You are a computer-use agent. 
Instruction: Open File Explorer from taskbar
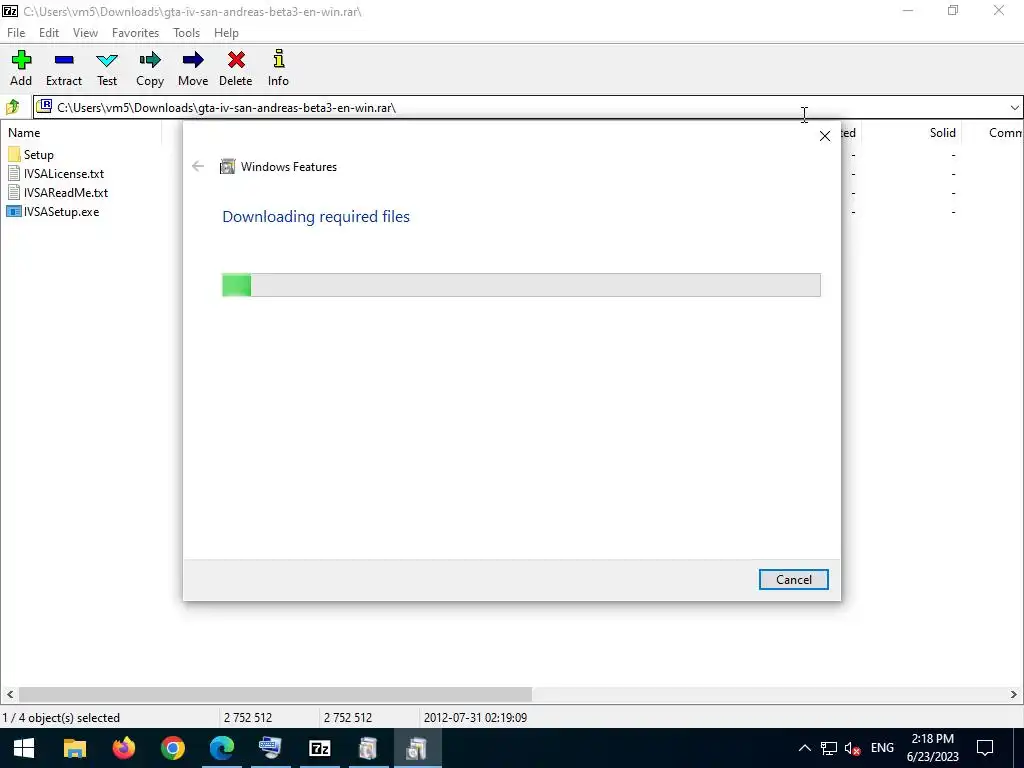coord(74,748)
